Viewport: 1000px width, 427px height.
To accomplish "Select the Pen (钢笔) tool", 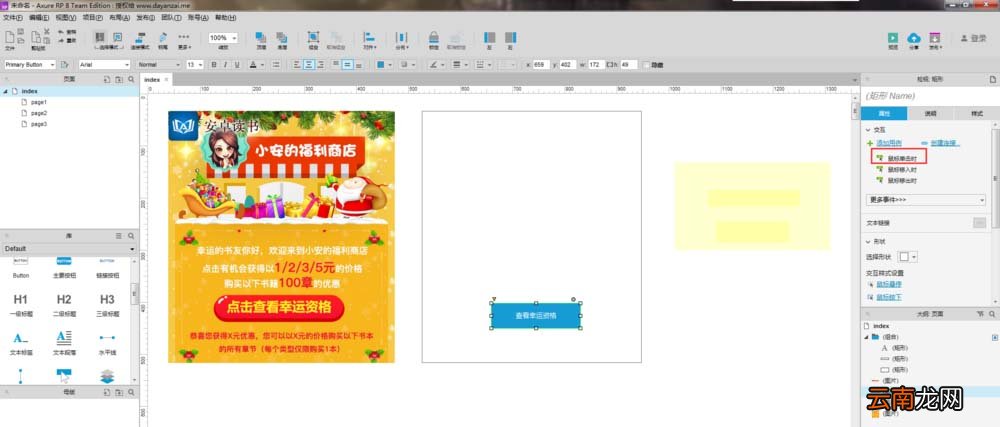I will coord(163,40).
